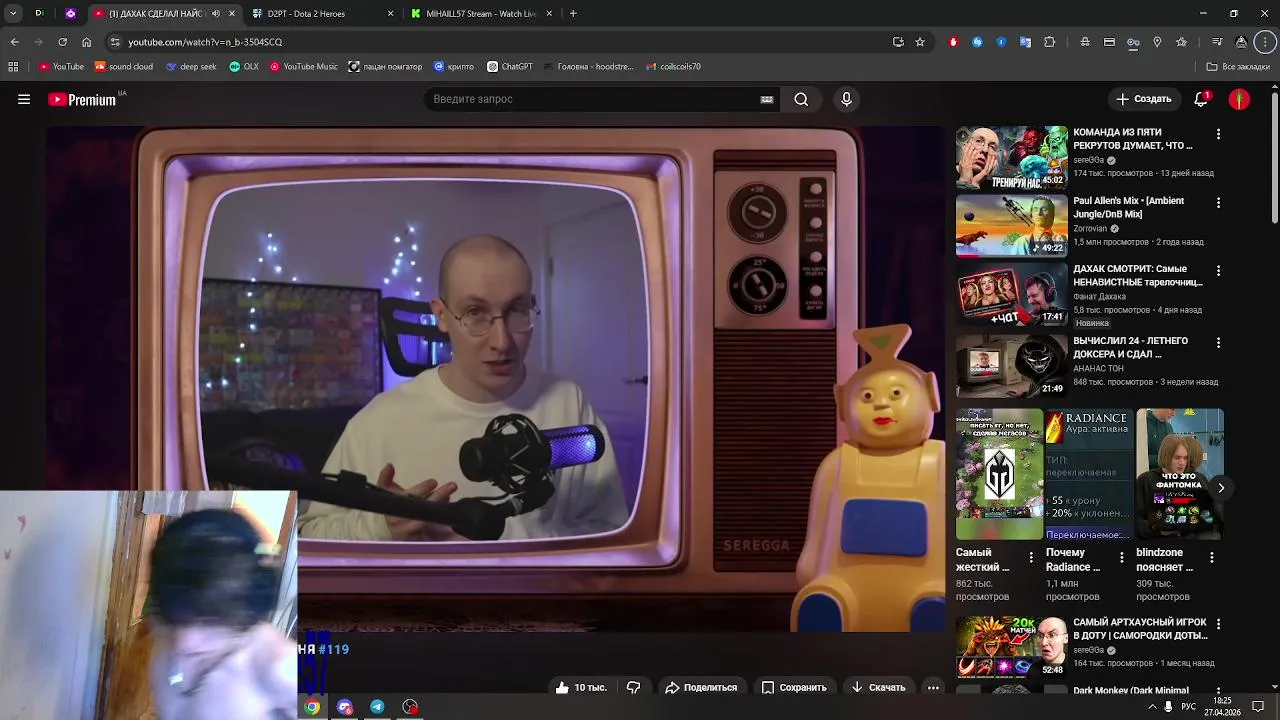Go back with the browser back arrow
Screen dimensions: 1280x720
[x=14, y=42]
